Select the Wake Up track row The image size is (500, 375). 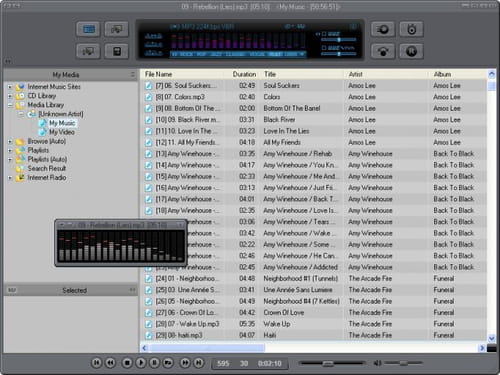[313, 324]
